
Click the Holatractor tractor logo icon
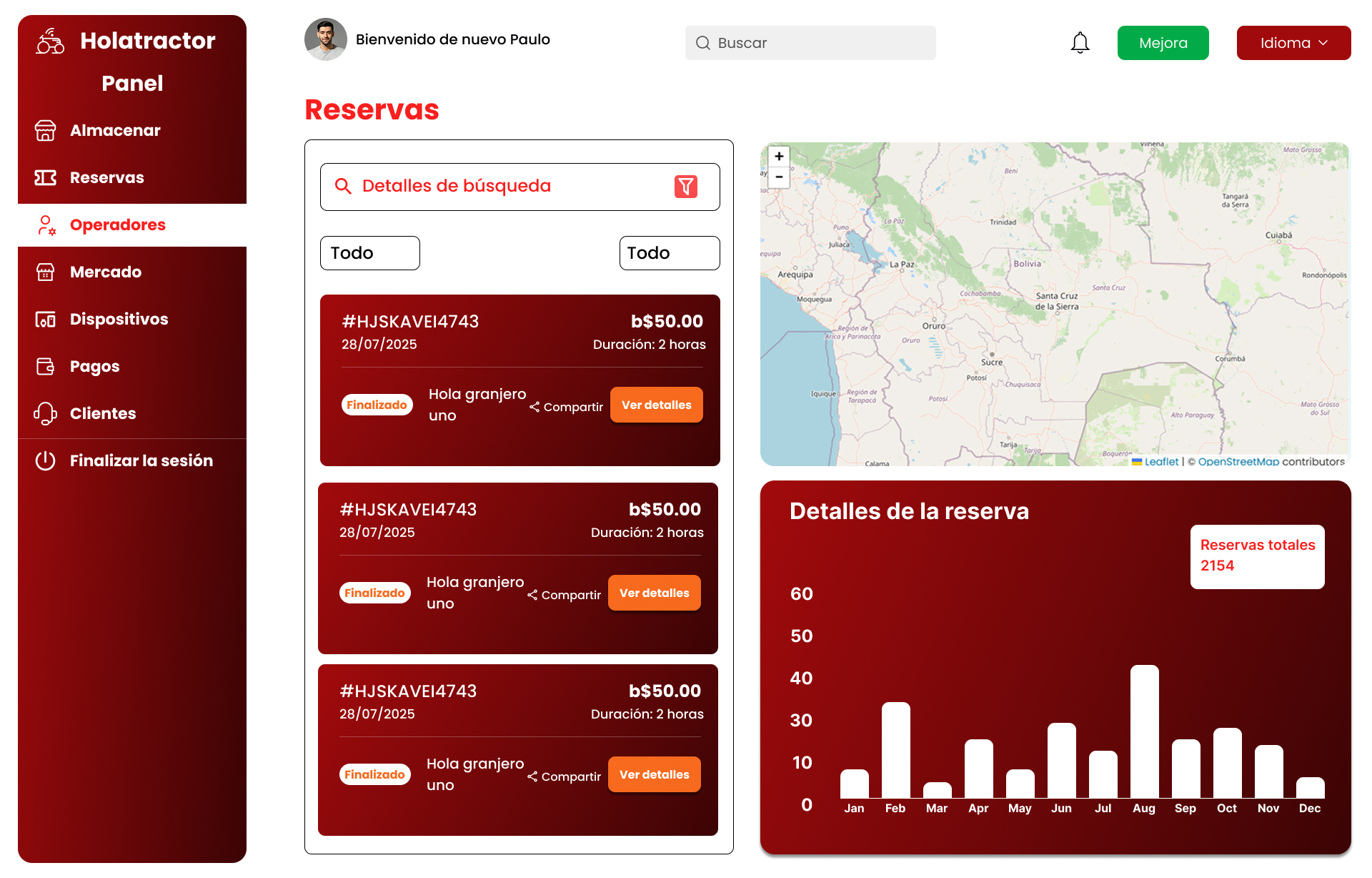point(48,41)
